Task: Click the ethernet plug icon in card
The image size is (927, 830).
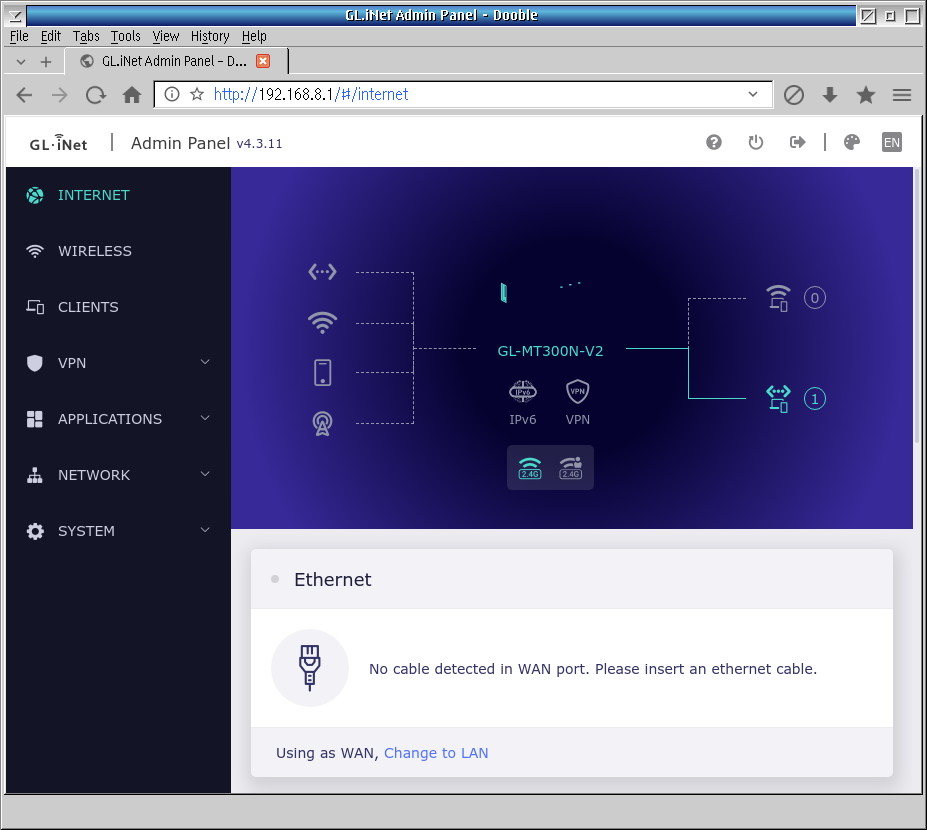Action: click(x=310, y=669)
